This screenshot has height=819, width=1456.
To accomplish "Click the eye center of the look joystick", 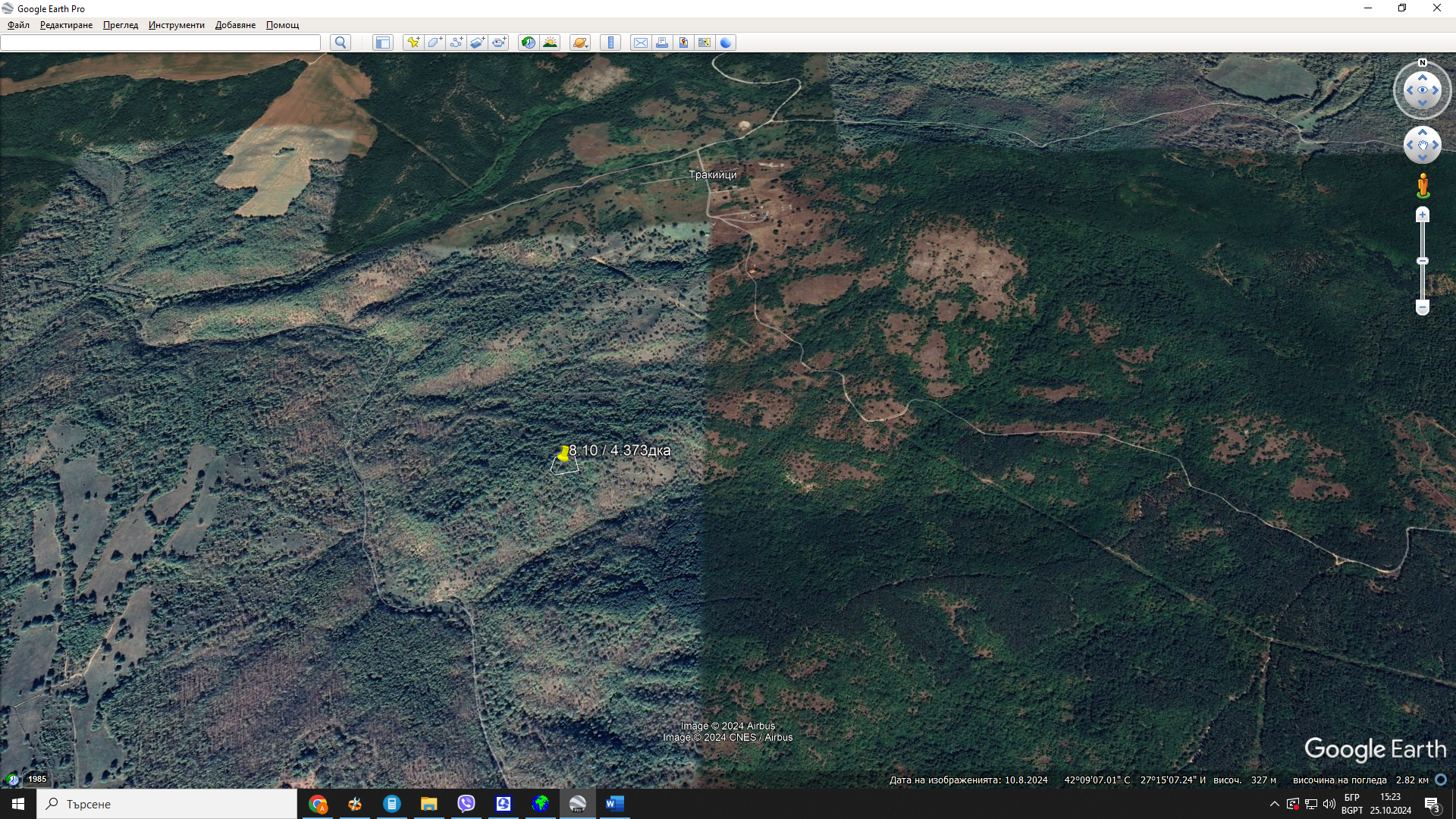I will 1423,90.
